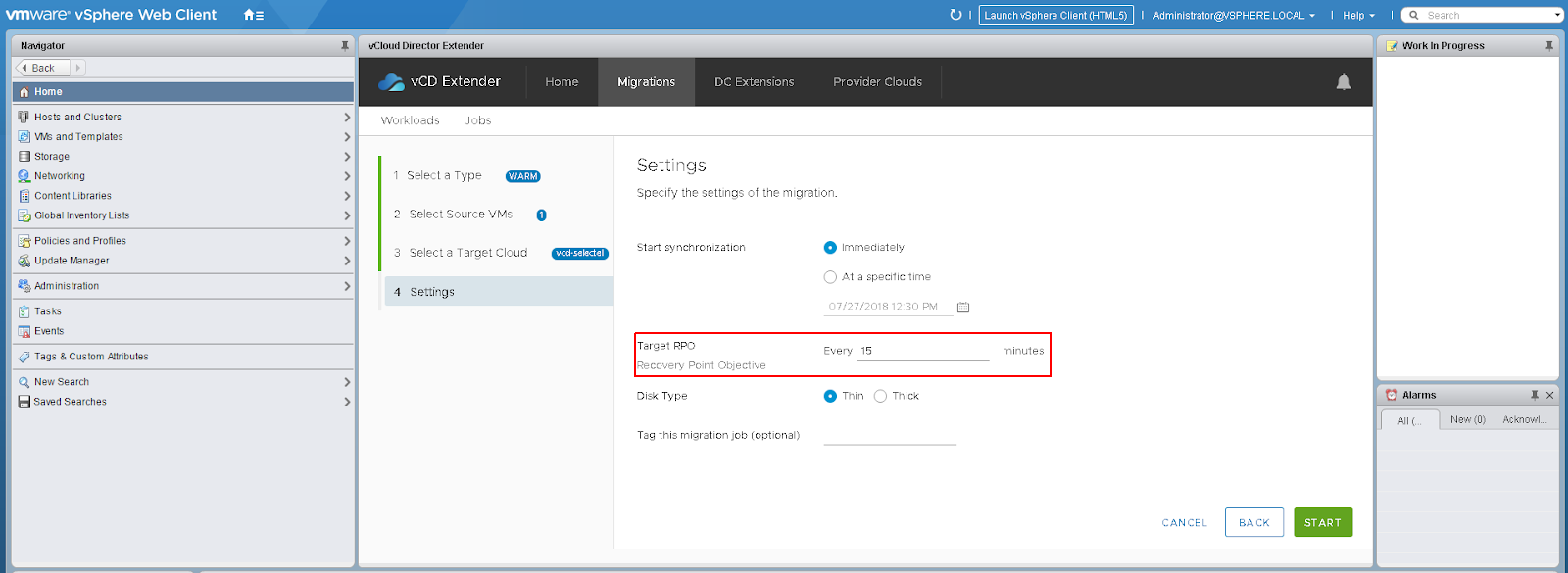The height and width of the screenshot is (573, 1568).
Task: Click the migration job tag field
Action: click(890, 435)
